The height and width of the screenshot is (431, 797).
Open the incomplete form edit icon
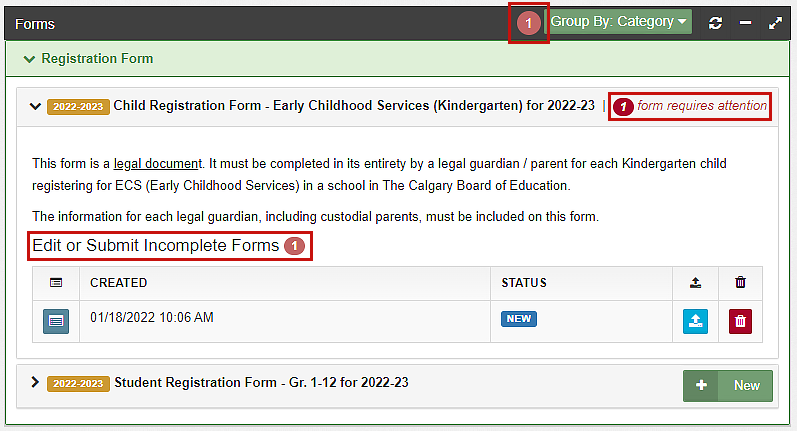(56, 321)
